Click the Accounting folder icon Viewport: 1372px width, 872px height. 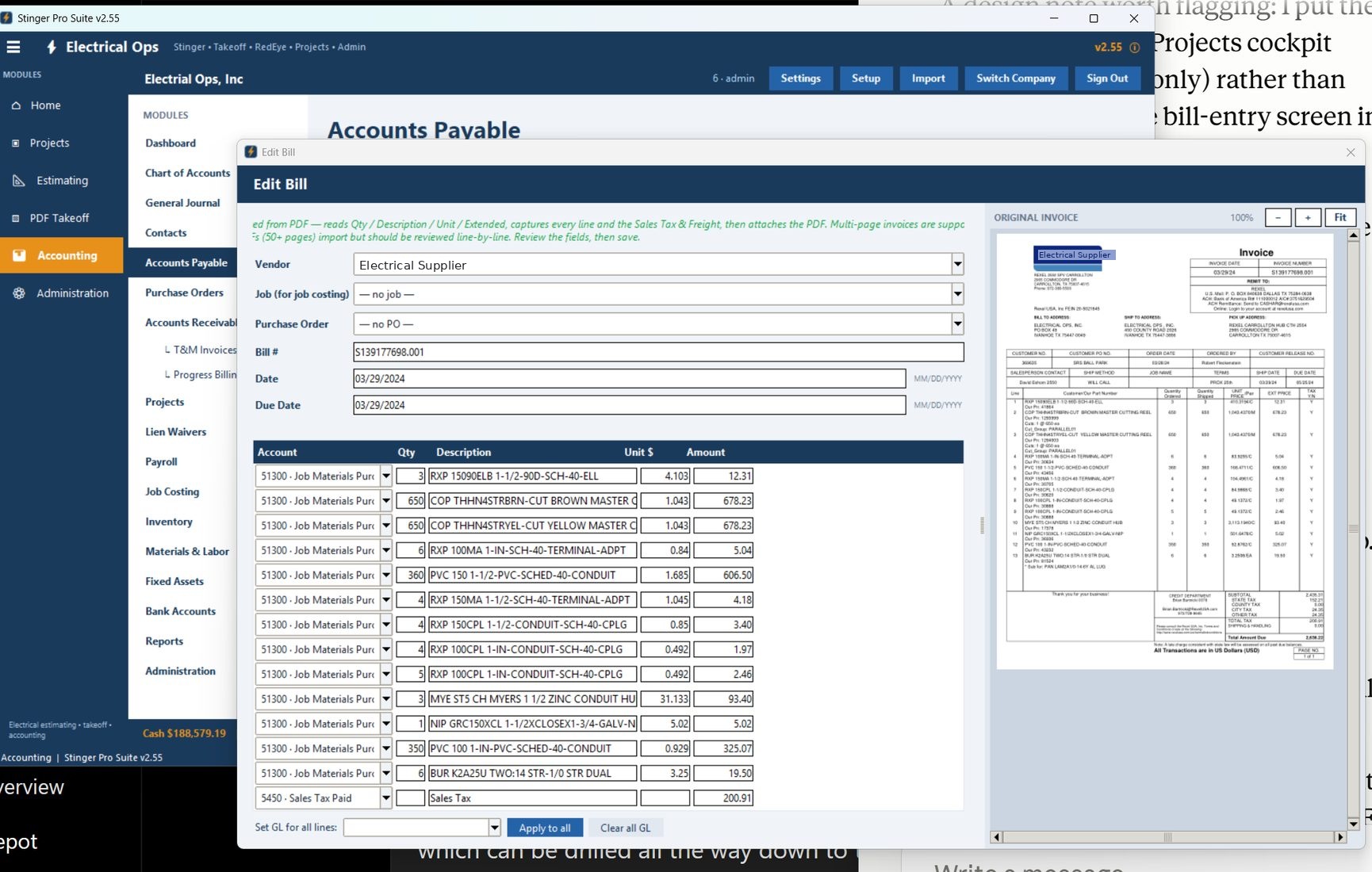(x=20, y=255)
